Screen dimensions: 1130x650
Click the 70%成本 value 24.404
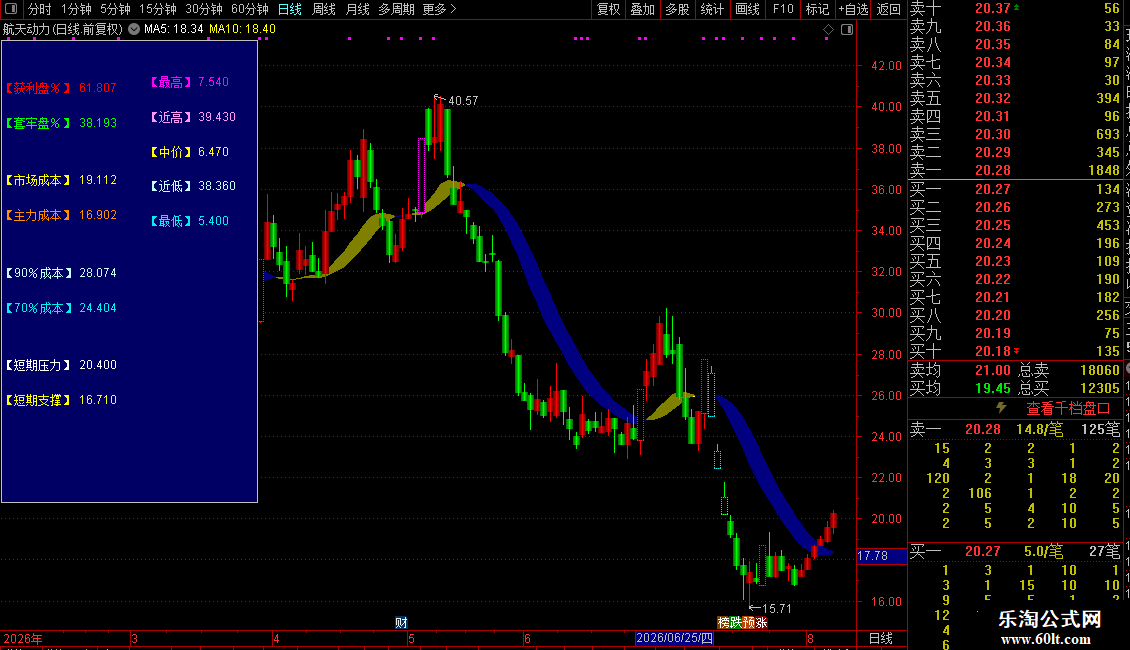[98, 308]
